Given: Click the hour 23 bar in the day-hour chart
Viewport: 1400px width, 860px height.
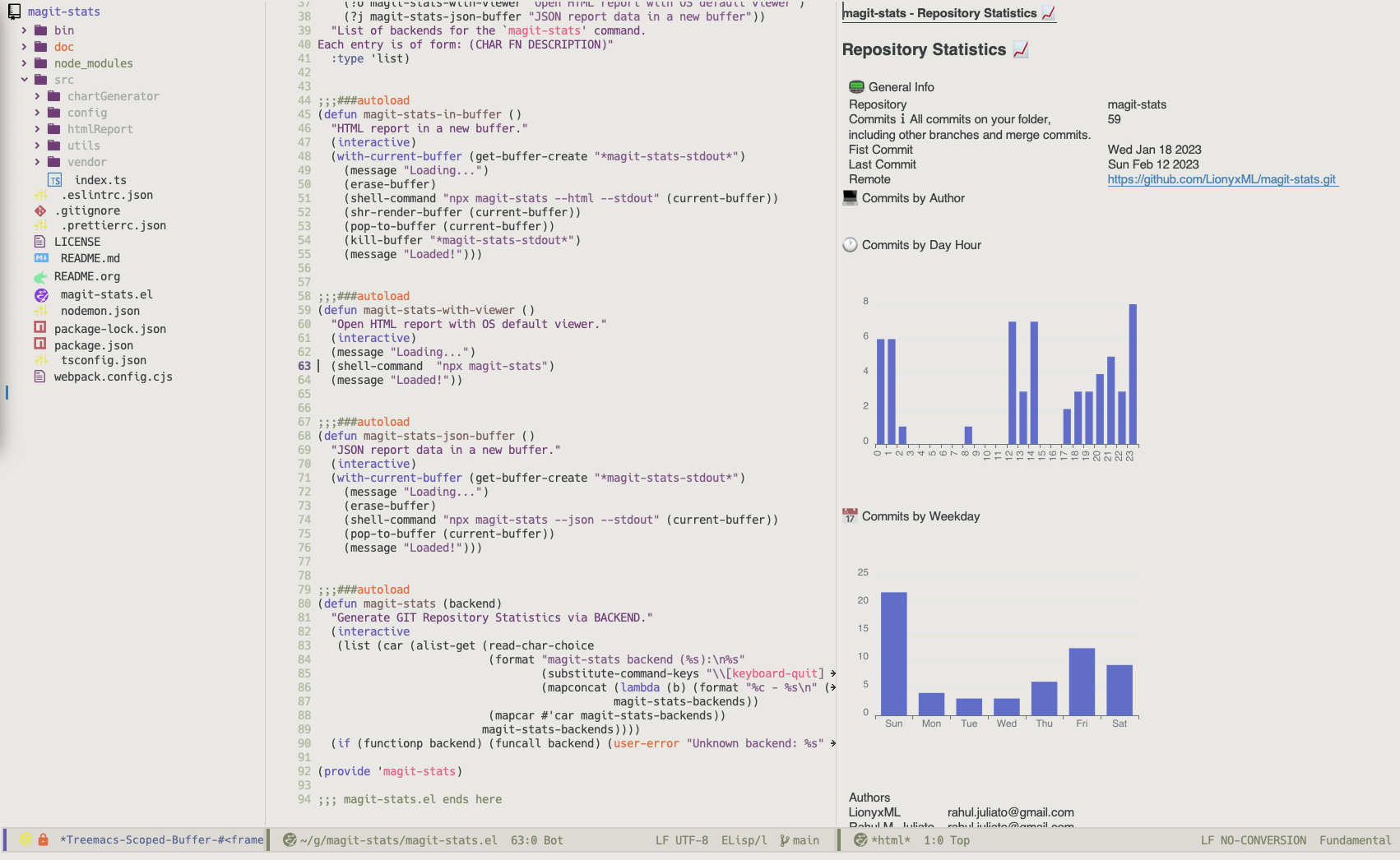Looking at the screenshot, I should pos(1133,374).
